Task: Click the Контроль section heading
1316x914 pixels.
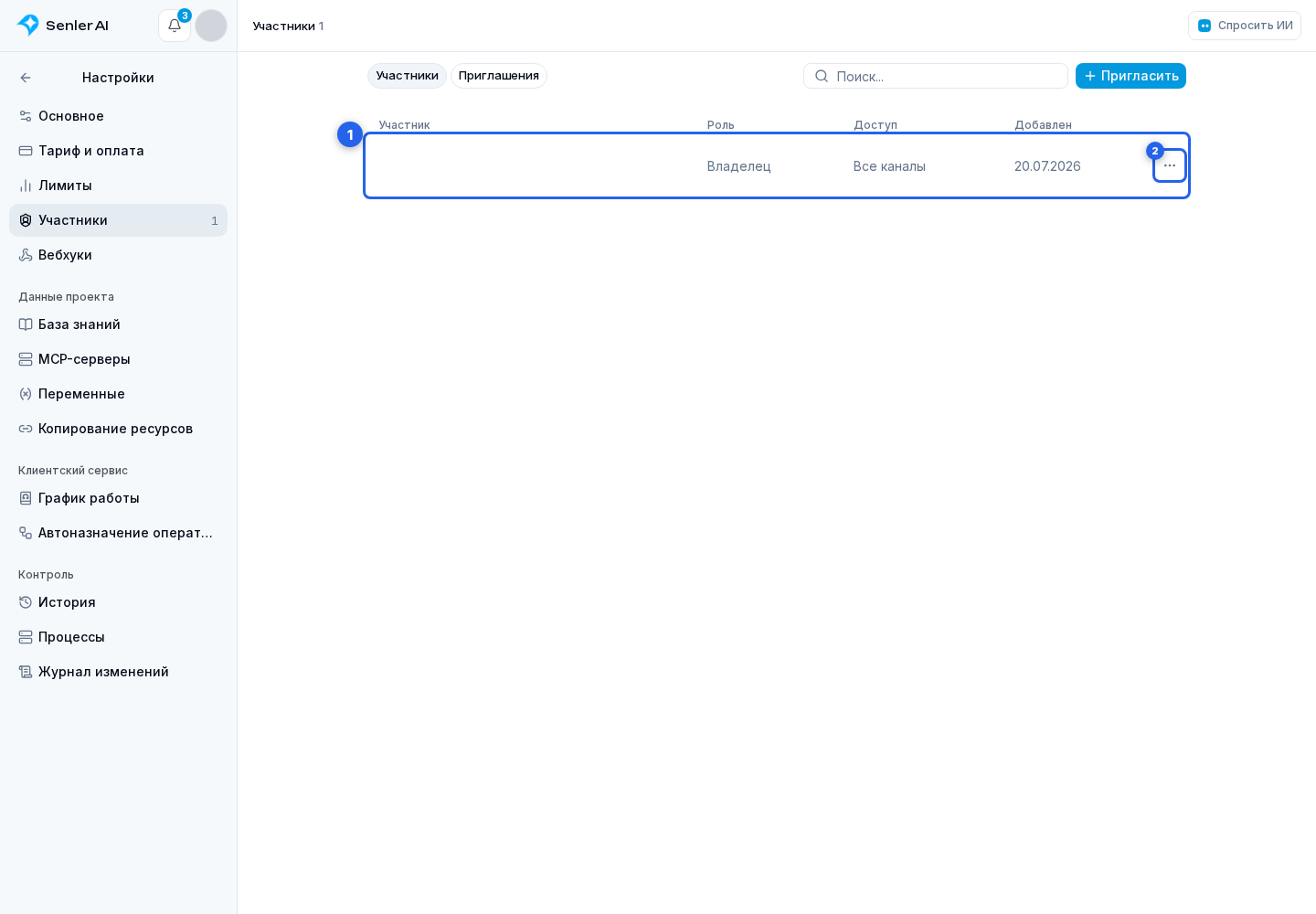Action: (x=46, y=575)
